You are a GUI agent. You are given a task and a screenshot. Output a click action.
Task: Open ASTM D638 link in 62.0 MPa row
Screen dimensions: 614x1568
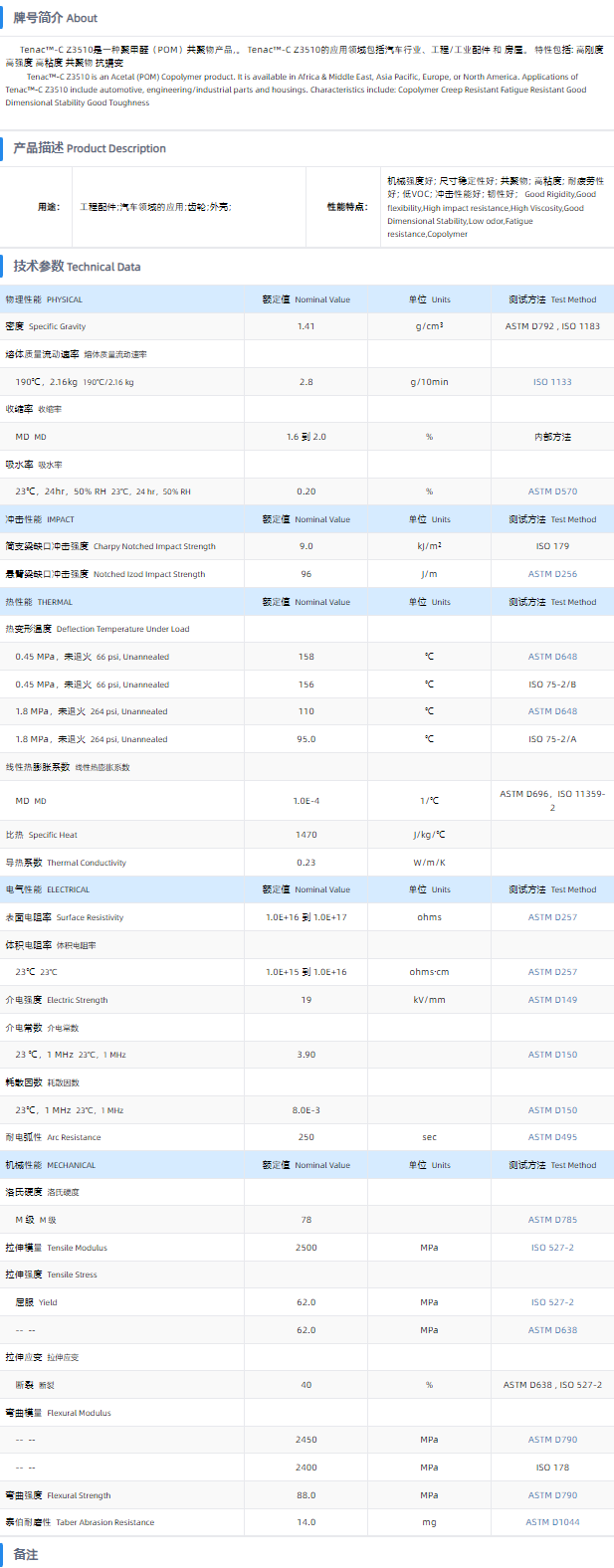[552, 1330]
